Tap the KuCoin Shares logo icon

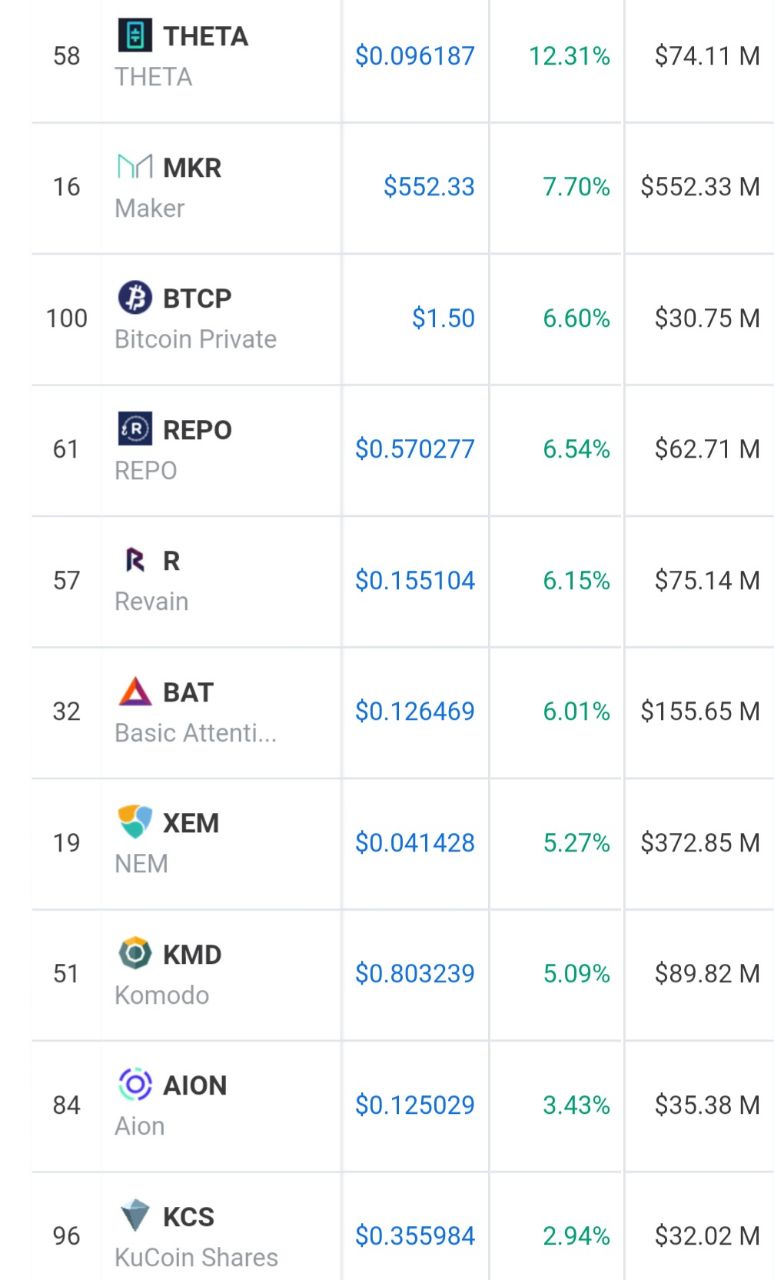click(135, 1217)
